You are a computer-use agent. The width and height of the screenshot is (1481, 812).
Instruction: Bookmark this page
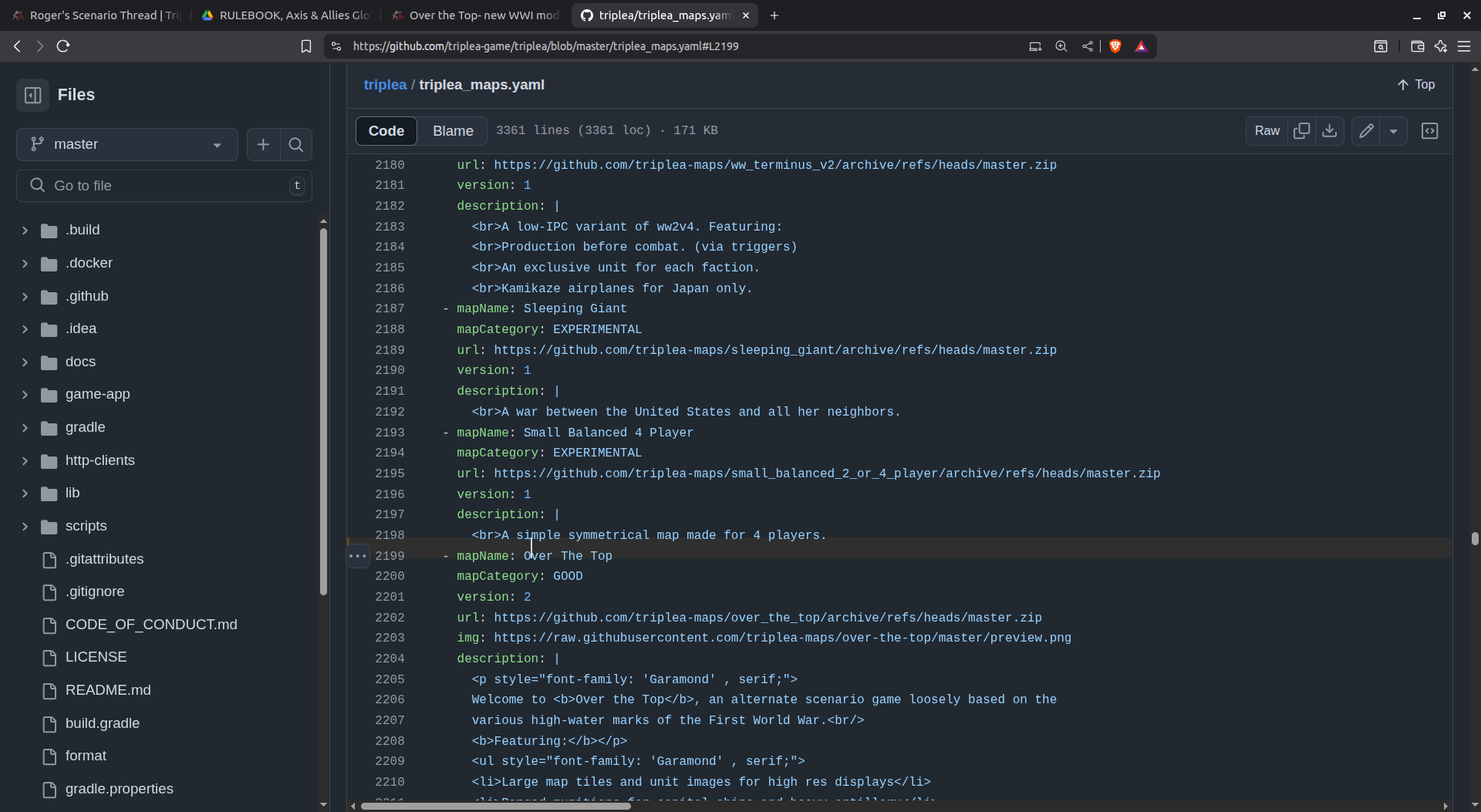tap(305, 46)
